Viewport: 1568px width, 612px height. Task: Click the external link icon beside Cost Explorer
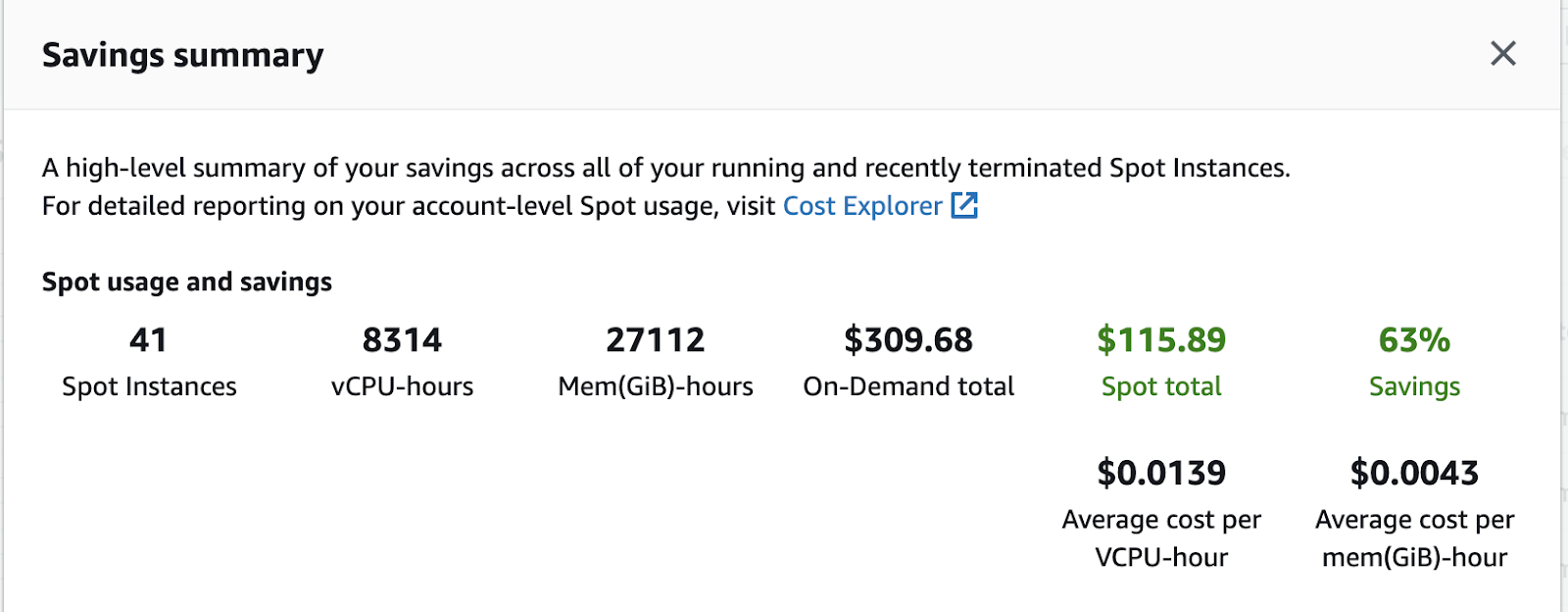tap(964, 205)
